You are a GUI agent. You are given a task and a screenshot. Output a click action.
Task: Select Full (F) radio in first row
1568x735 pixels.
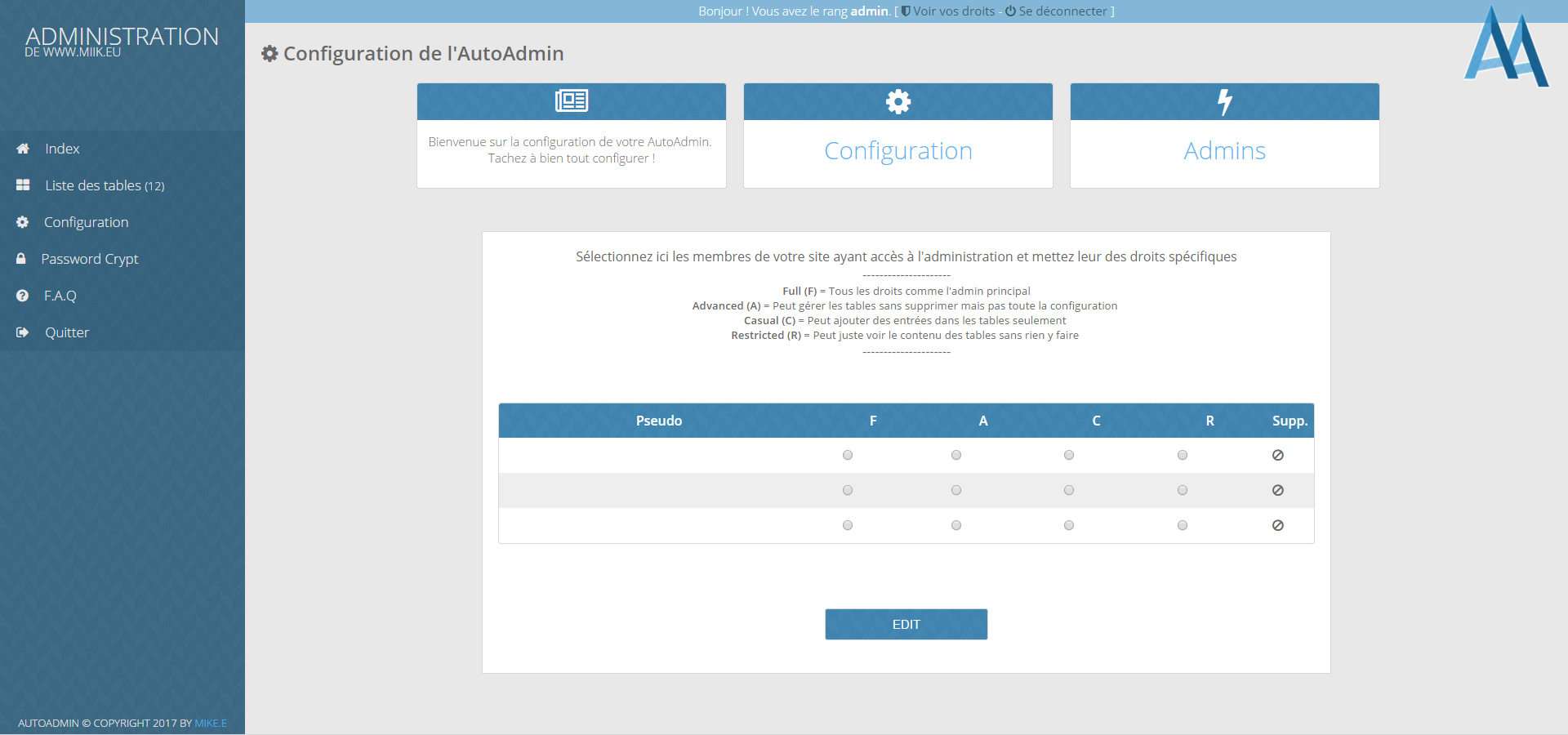(x=848, y=456)
